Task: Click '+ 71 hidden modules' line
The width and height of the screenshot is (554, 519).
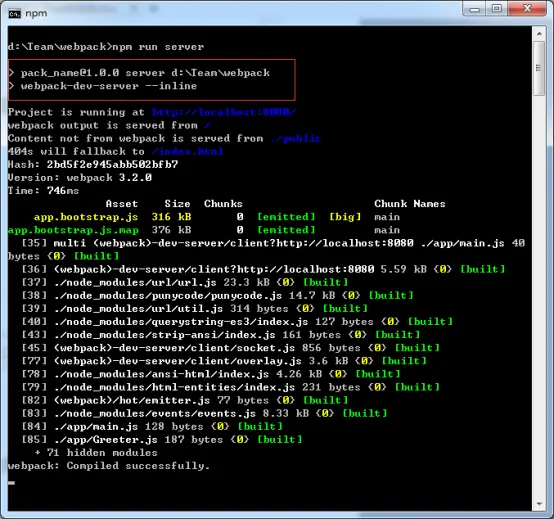Action: point(96,452)
